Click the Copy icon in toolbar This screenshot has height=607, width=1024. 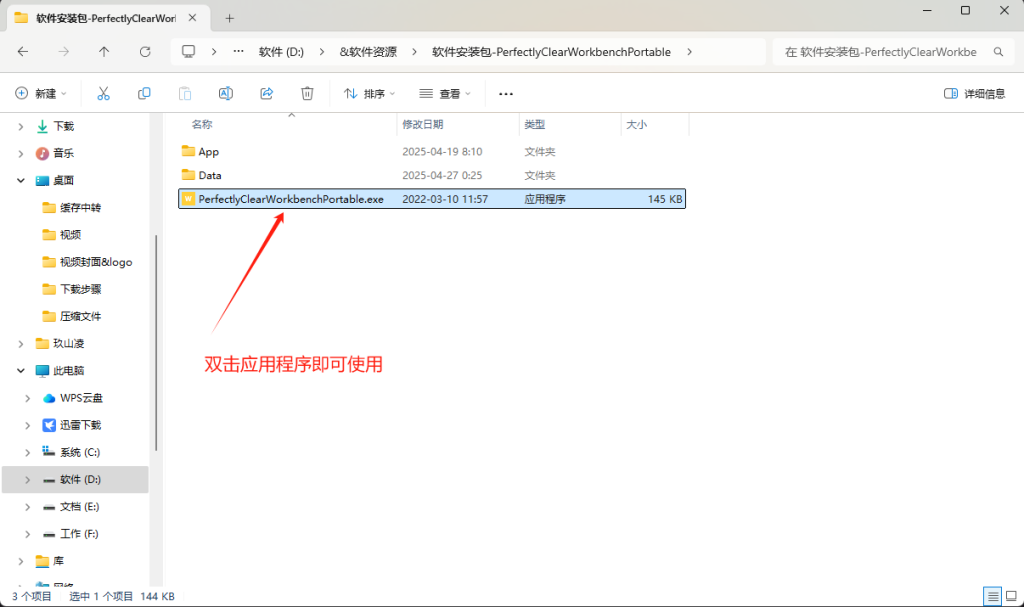click(144, 93)
